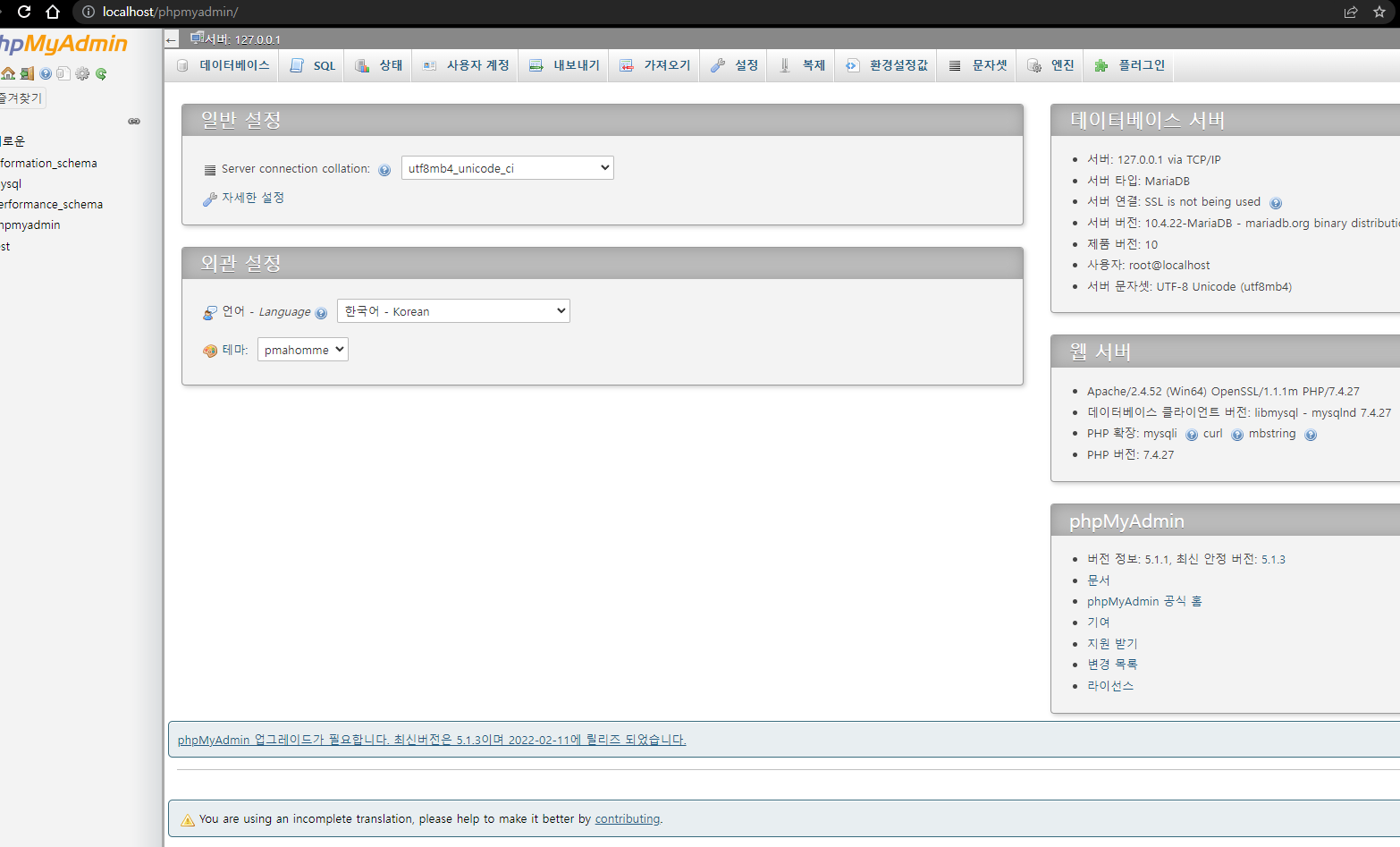Screen dimensions: 1400x847
Task: Open the 플러그인 tab
Action: (x=1130, y=65)
